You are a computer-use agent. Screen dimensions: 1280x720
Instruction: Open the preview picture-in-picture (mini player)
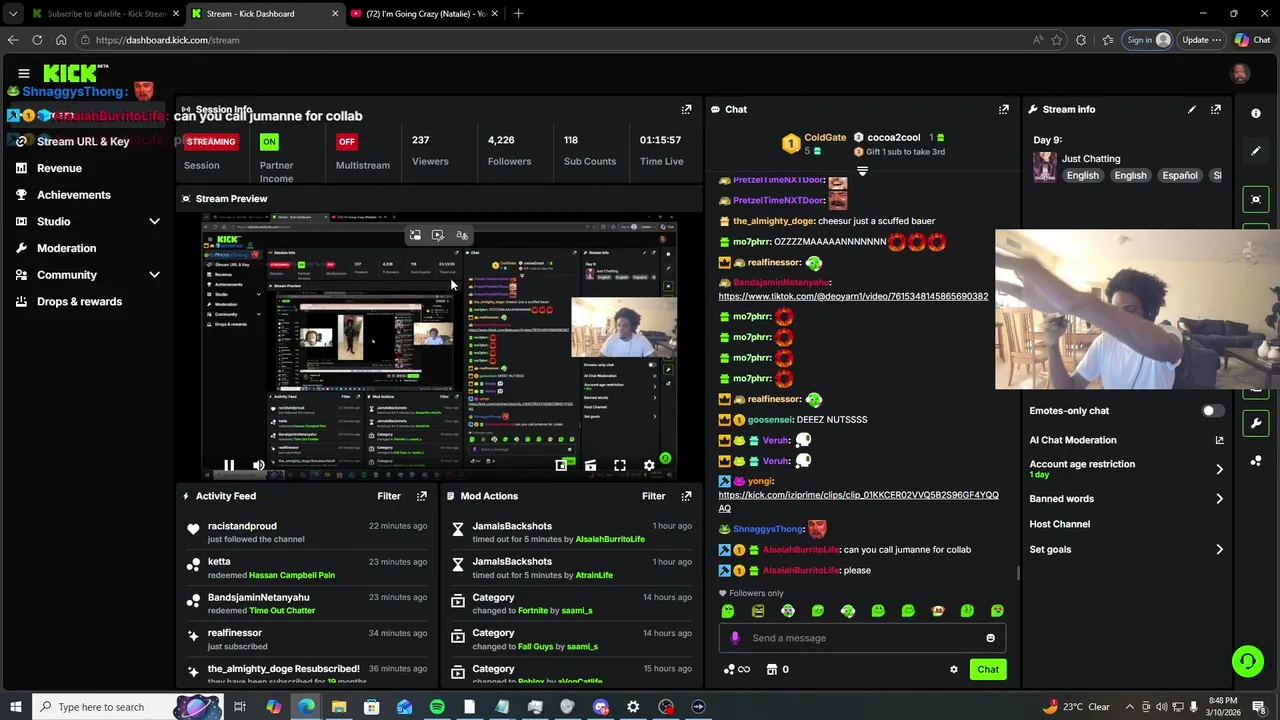[561, 465]
